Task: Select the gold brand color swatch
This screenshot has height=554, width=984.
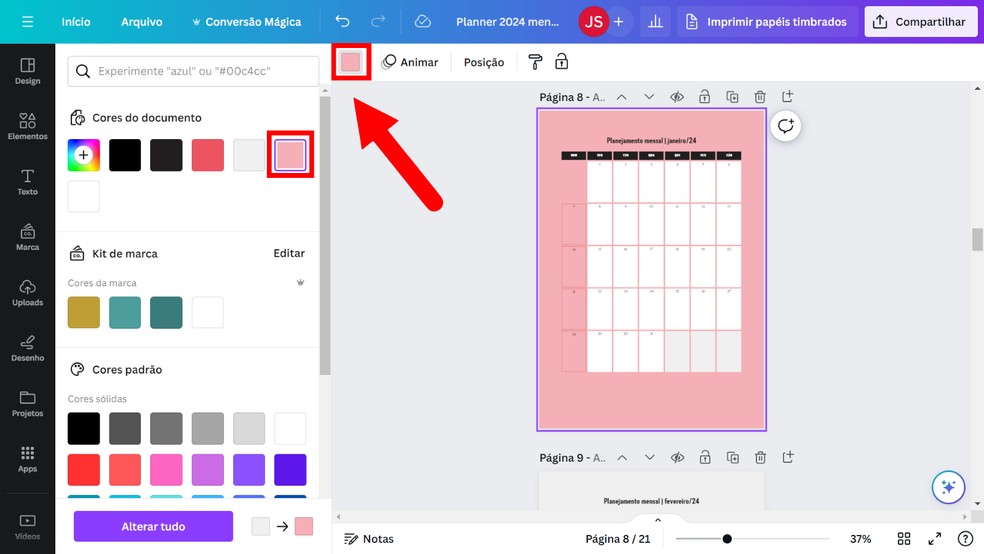Action: 83,312
